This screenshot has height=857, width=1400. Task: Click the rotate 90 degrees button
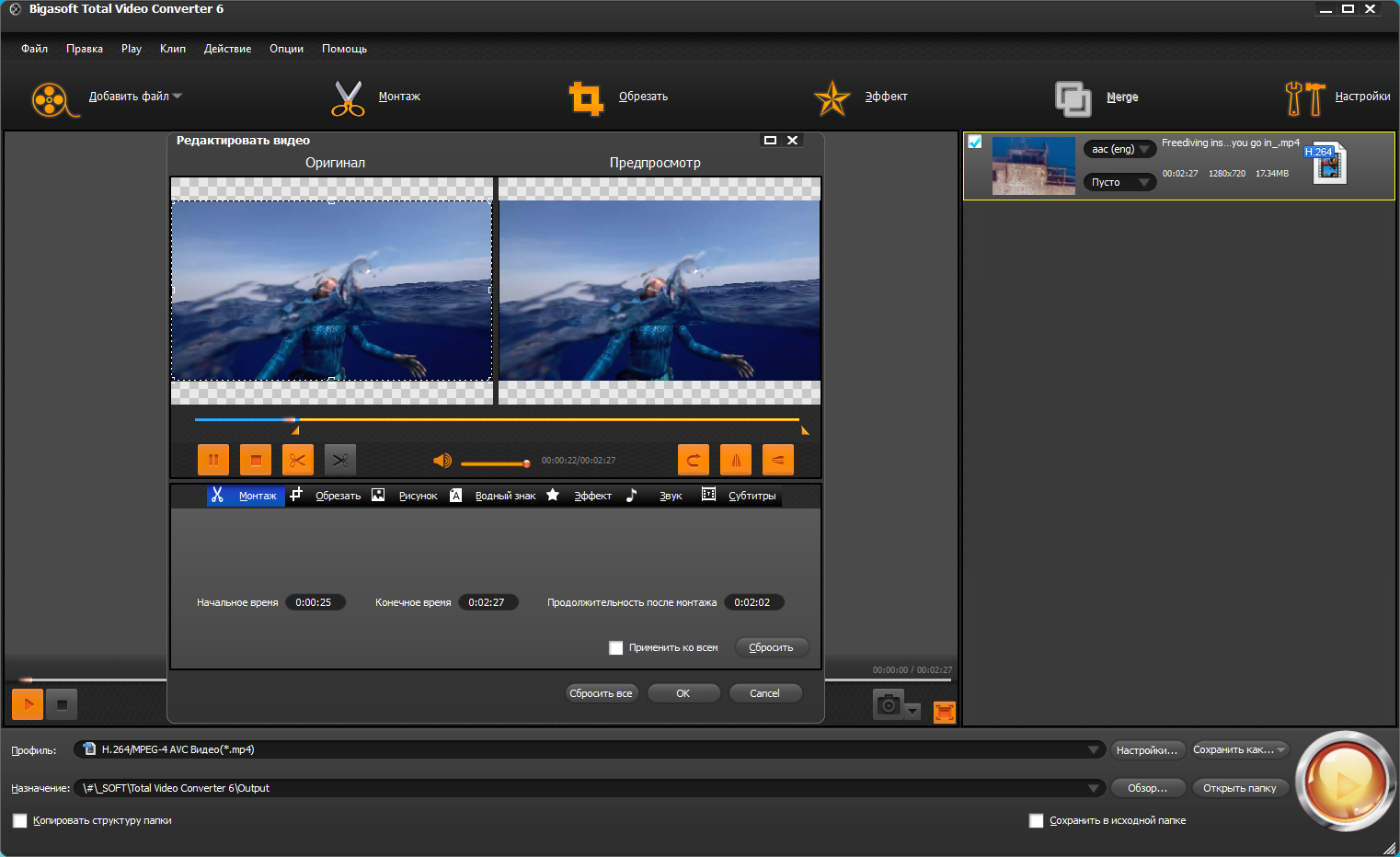[x=694, y=460]
